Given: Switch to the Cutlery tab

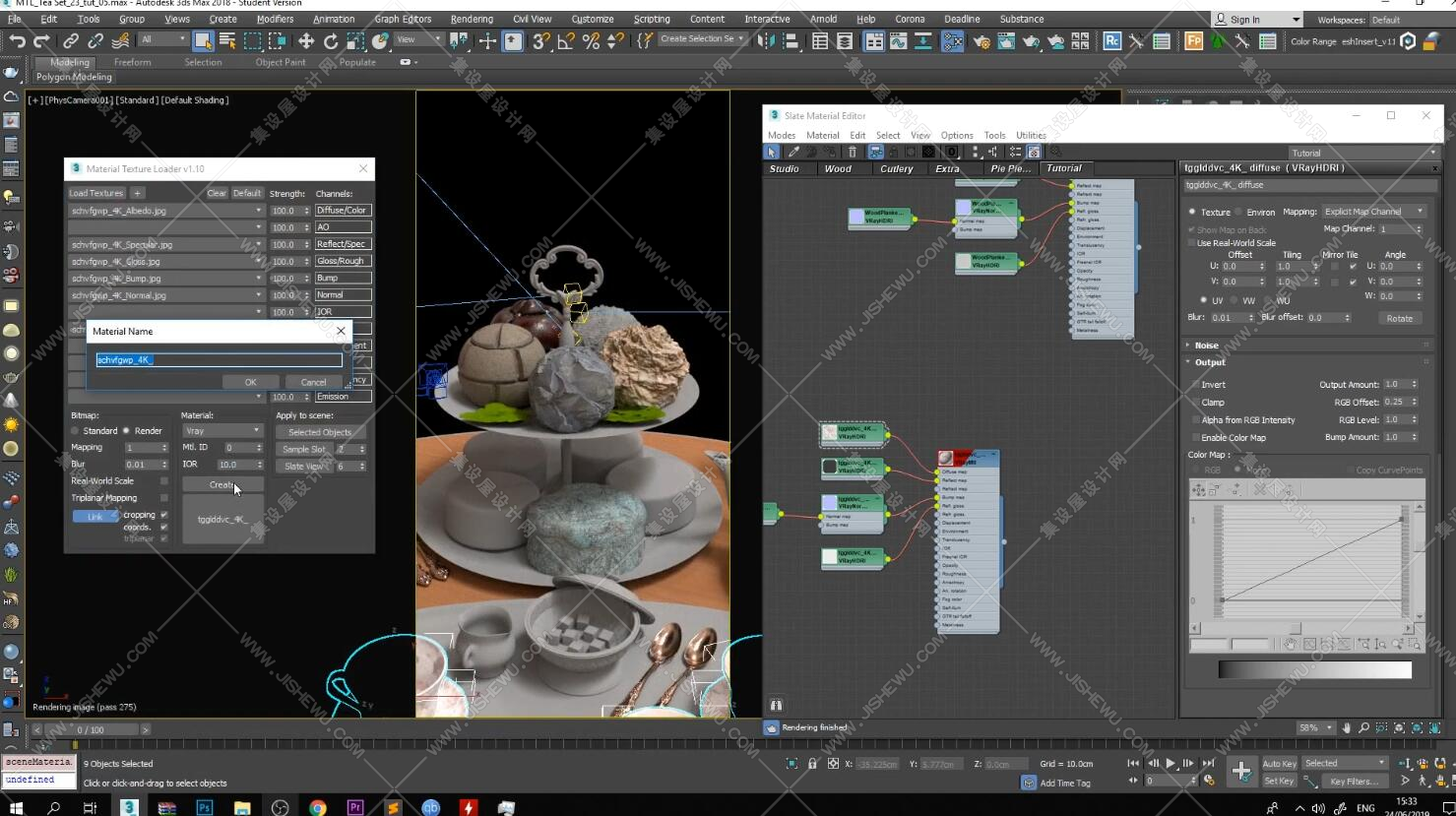Looking at the screenshot, I should (x=896, y=168).
